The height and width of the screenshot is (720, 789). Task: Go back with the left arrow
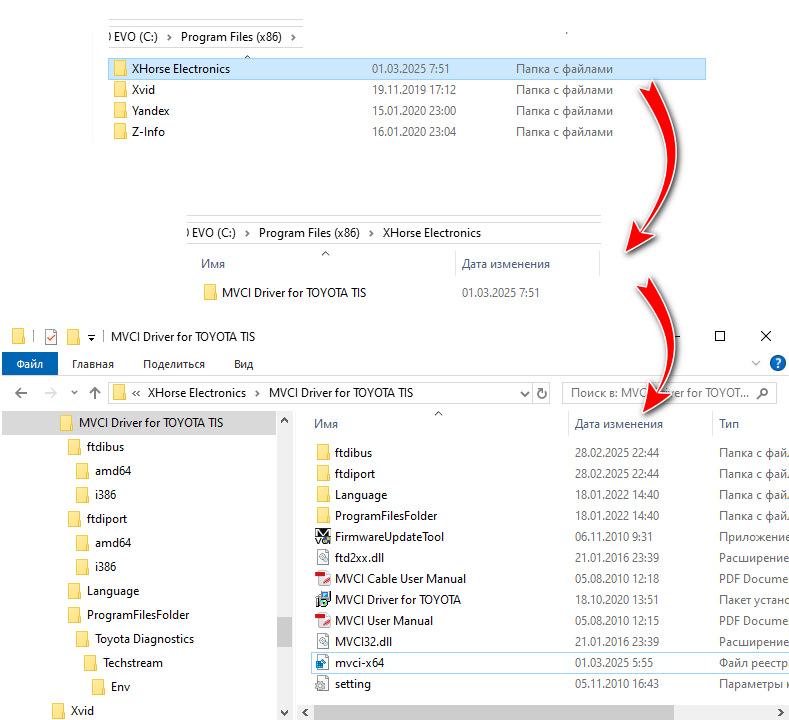(21, 393)
